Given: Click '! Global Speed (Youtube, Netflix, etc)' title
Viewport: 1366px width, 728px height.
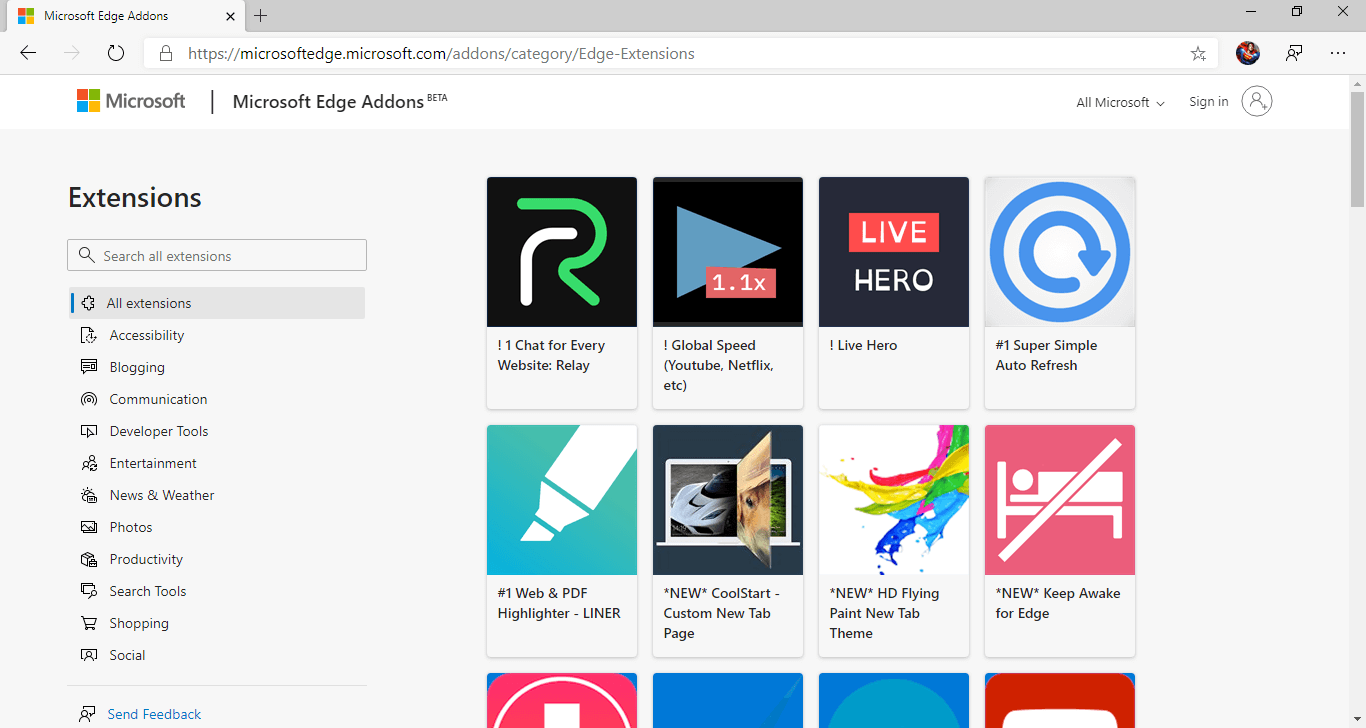Looking at the screenshot, I should click(x=718, y=365).
